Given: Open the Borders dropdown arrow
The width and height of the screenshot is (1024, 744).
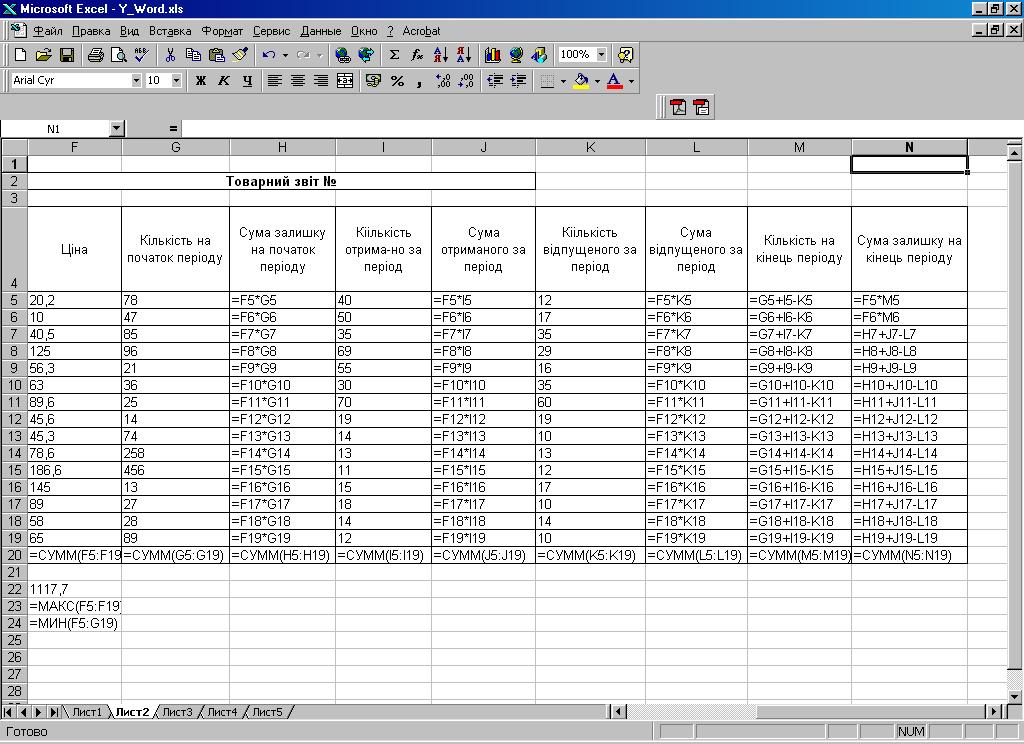Looking at the screenshot, I should (563, 81).
